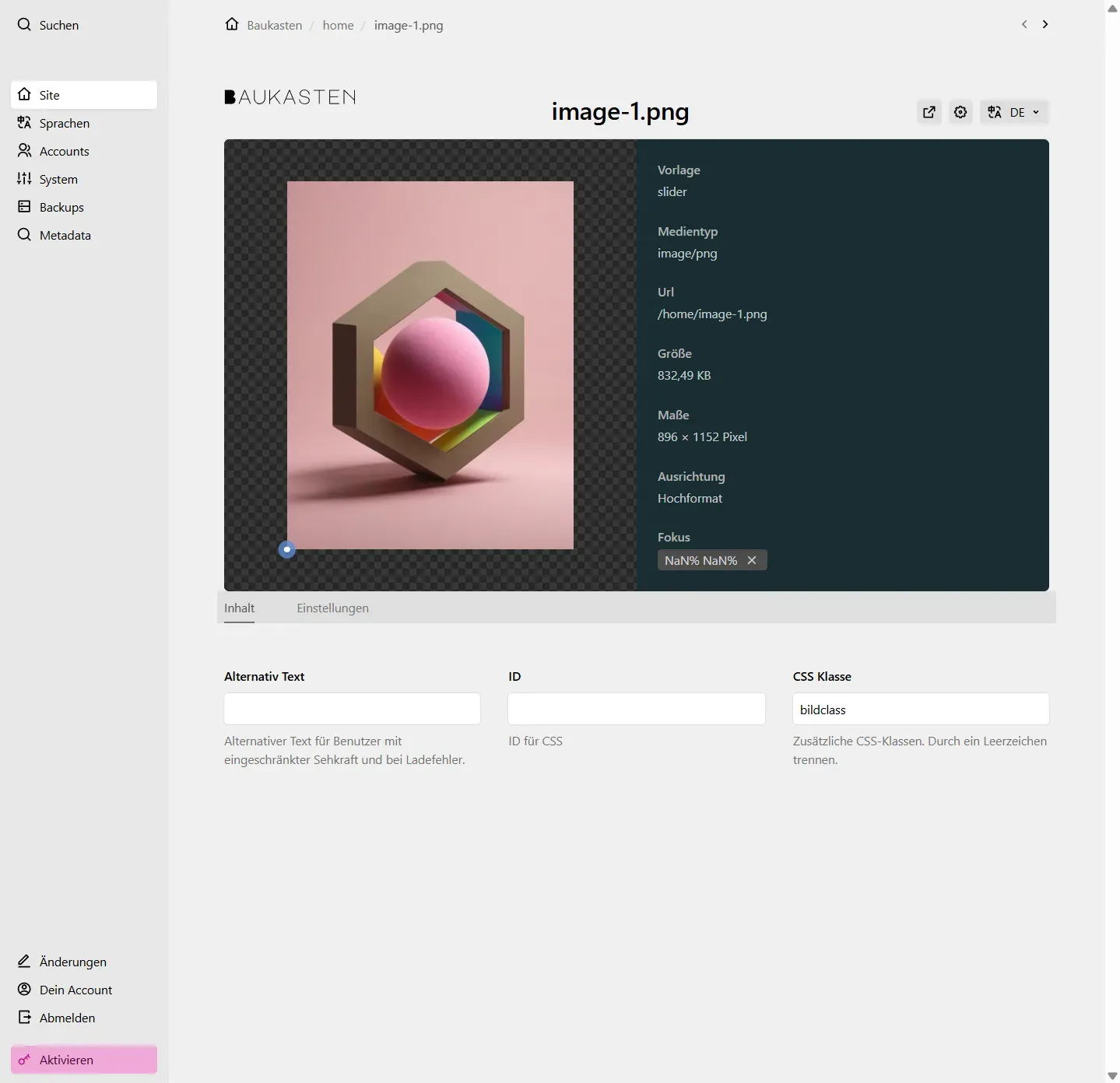Click the CSS Klasse field containing bildclass
This screenshot has width=1120, height=1083.
tap(920, 709)
